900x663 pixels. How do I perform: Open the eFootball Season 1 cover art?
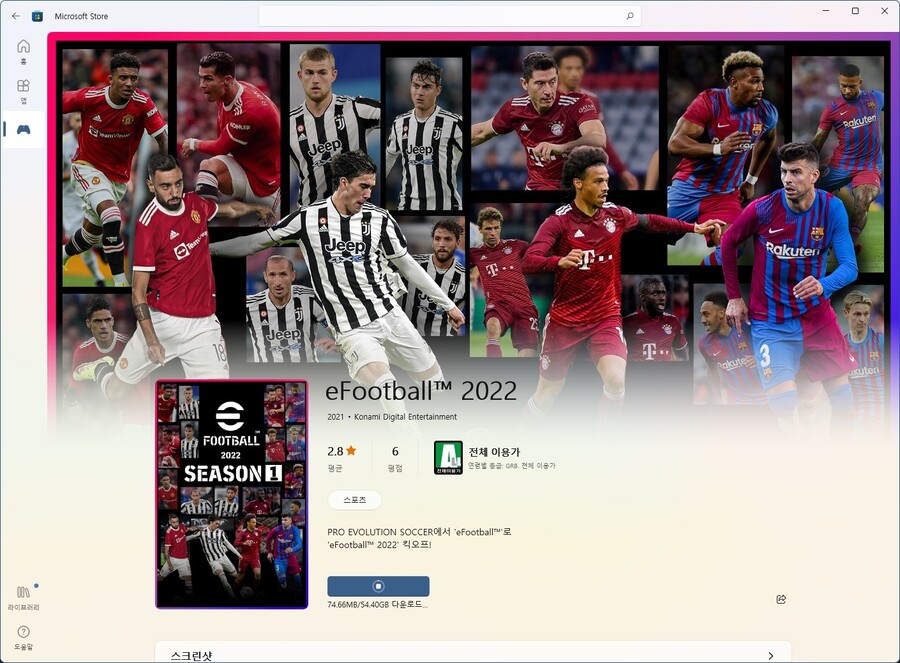[232, 494]
